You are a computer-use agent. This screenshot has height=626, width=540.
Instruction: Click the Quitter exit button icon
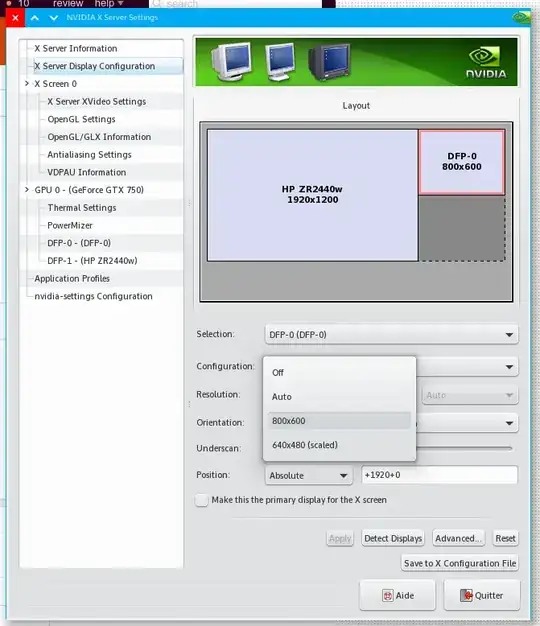point(466,595)
